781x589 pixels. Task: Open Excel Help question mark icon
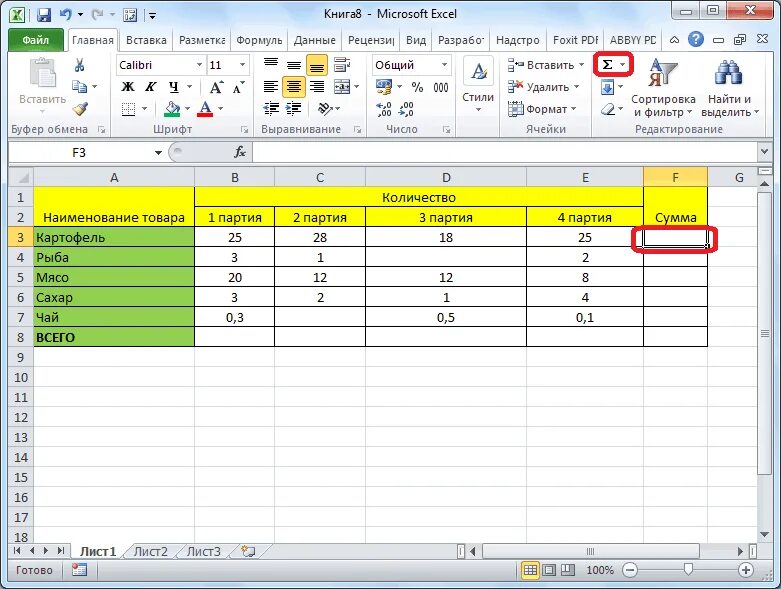point(696,39)
